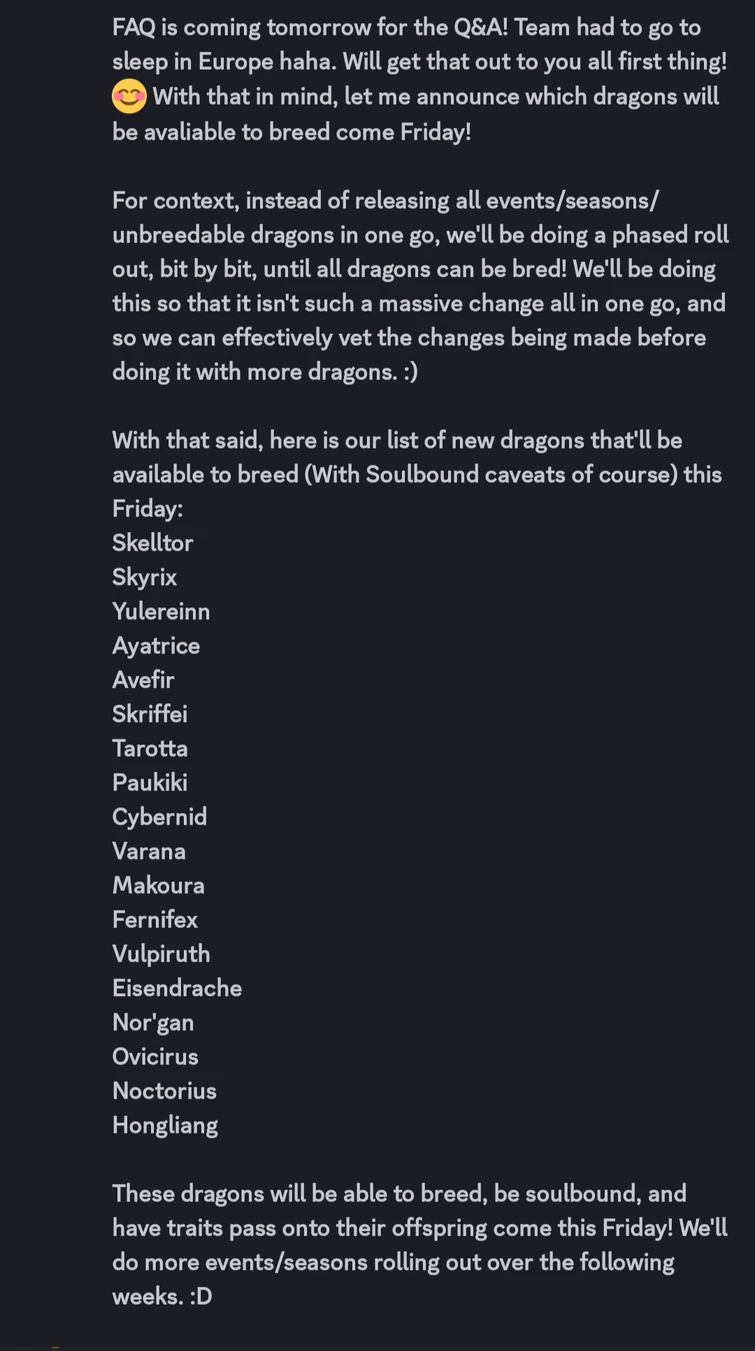Click Hongliang at the list's end
This screenshot has width=755, height=1351.
165,1125
